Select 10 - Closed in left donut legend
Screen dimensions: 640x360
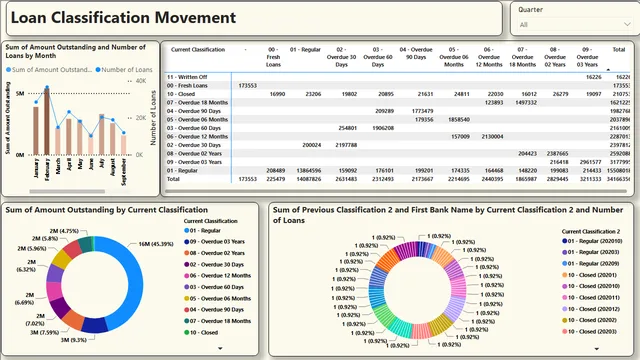click(x=201, y=333)
